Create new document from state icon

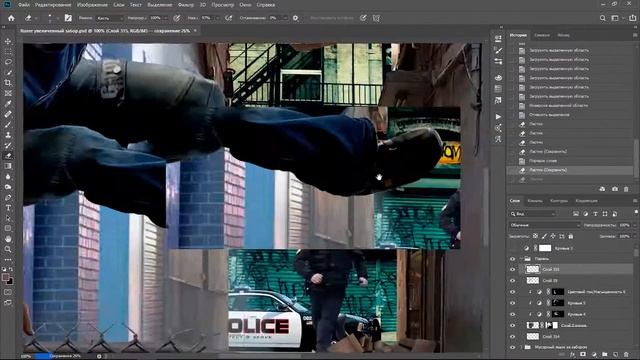[x=602, y=189]
